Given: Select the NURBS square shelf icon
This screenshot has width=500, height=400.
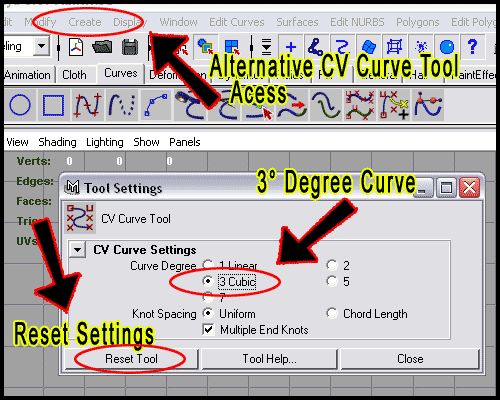Looking at the screenshot, I should (x=53, y=105).
